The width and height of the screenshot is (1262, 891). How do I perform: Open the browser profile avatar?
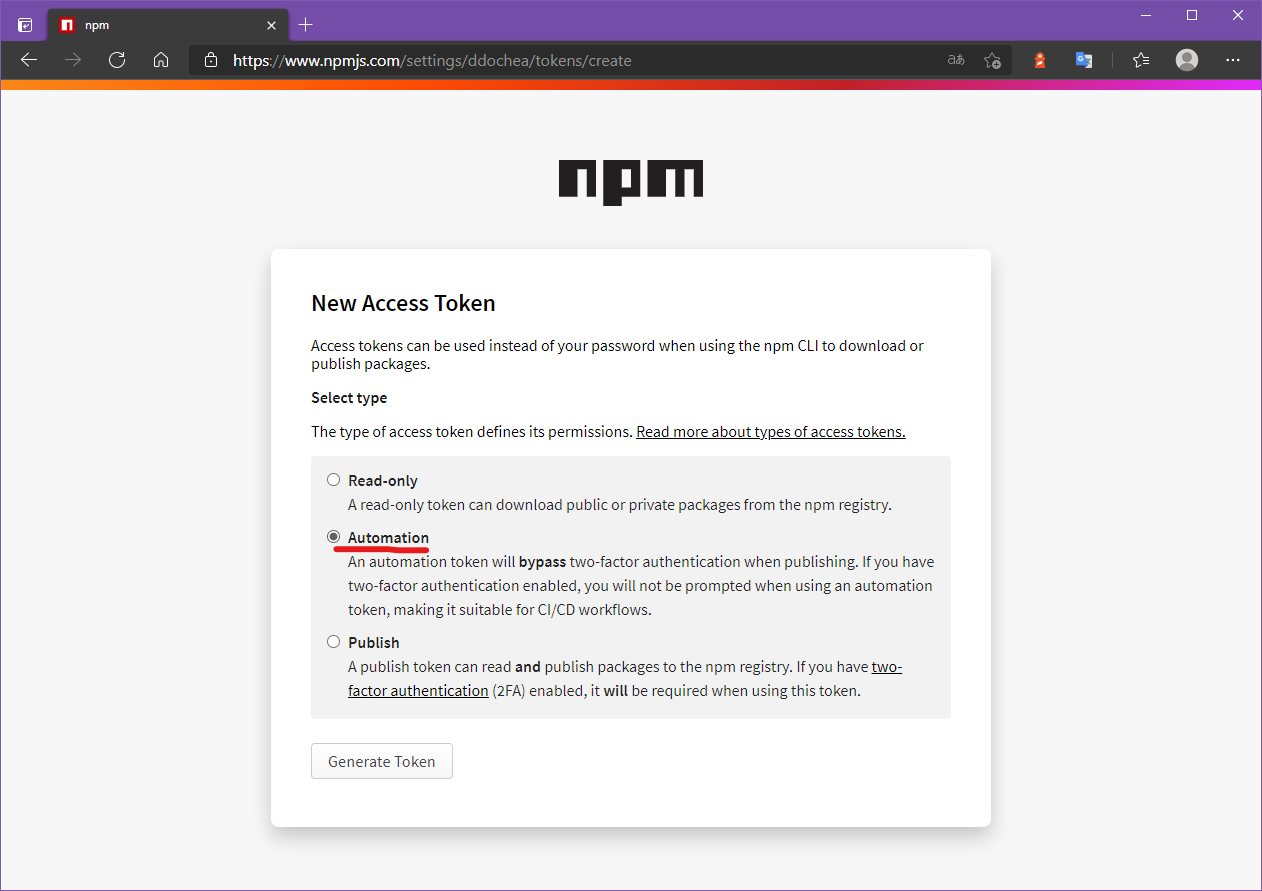1187,60
